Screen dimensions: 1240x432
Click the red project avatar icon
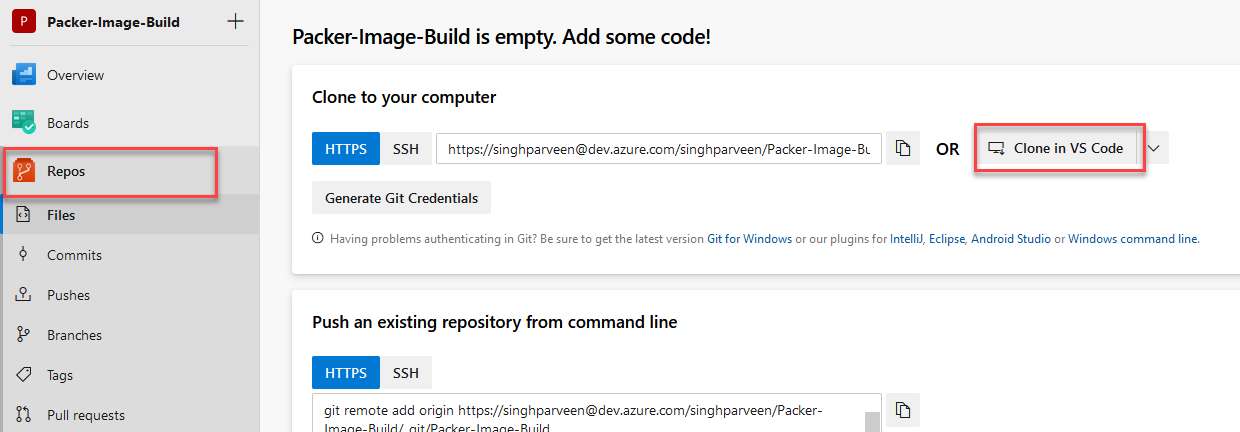pyautogui.click(x=24, y=21)
